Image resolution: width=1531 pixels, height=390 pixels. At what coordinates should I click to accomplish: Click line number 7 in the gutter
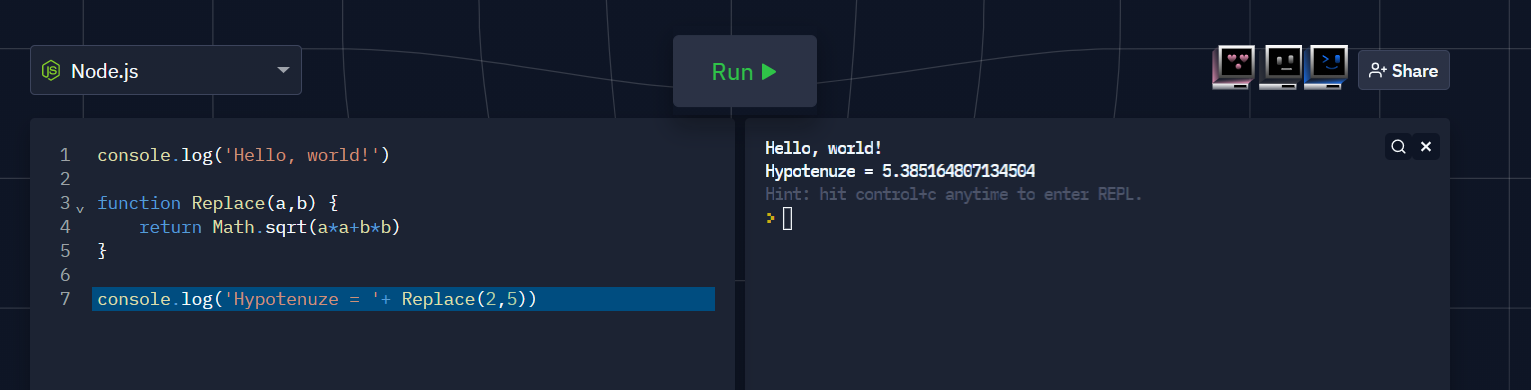65,299
